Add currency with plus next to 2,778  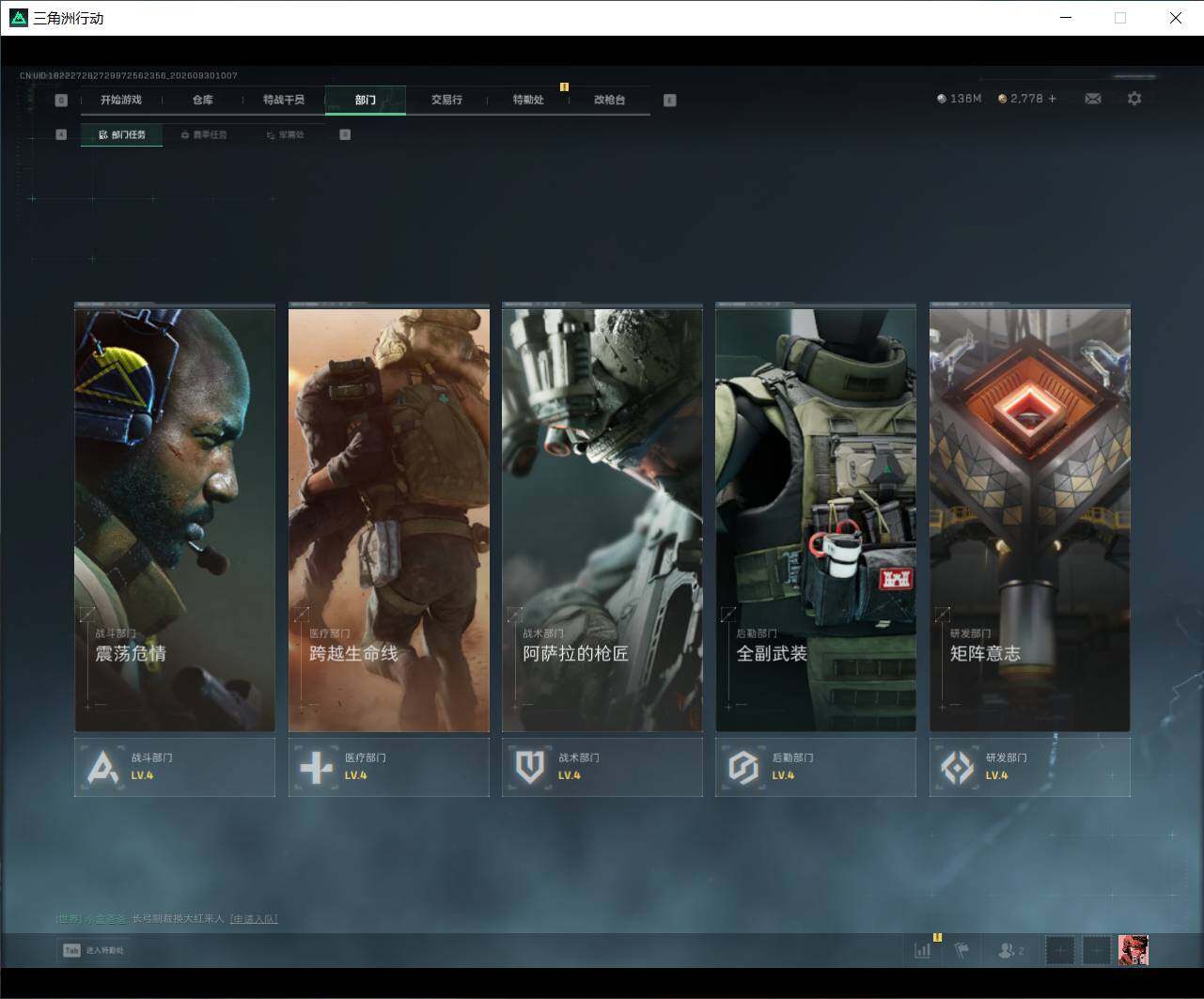1052,99
